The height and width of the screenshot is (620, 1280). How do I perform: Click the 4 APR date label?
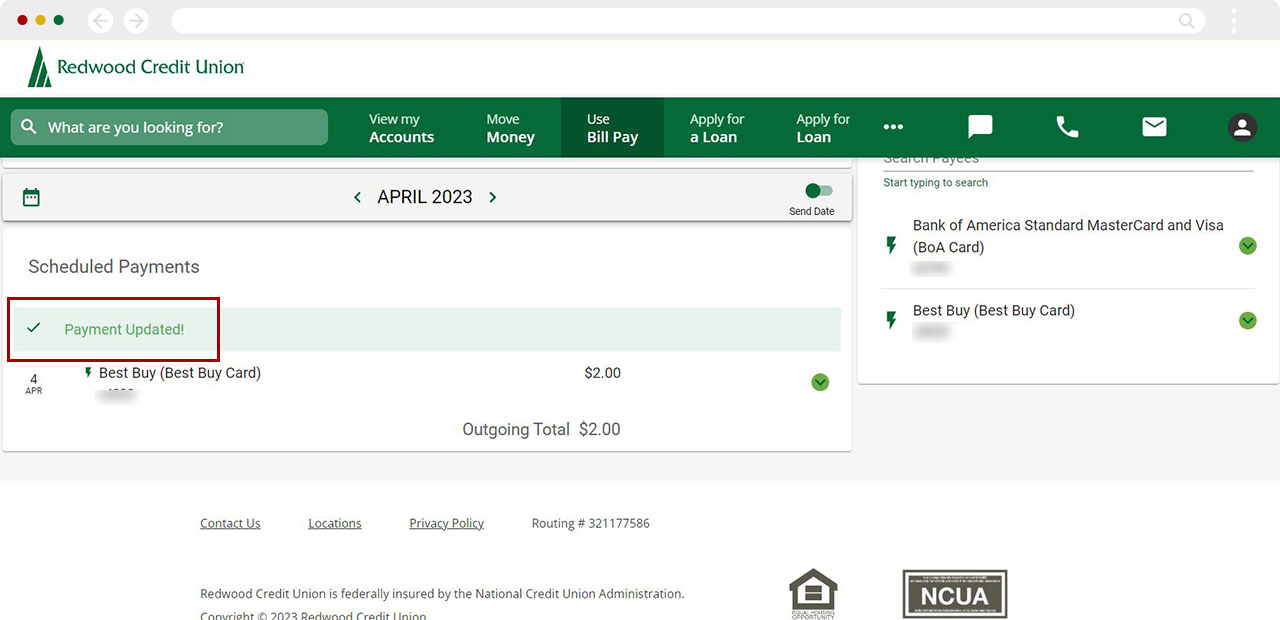34,384
